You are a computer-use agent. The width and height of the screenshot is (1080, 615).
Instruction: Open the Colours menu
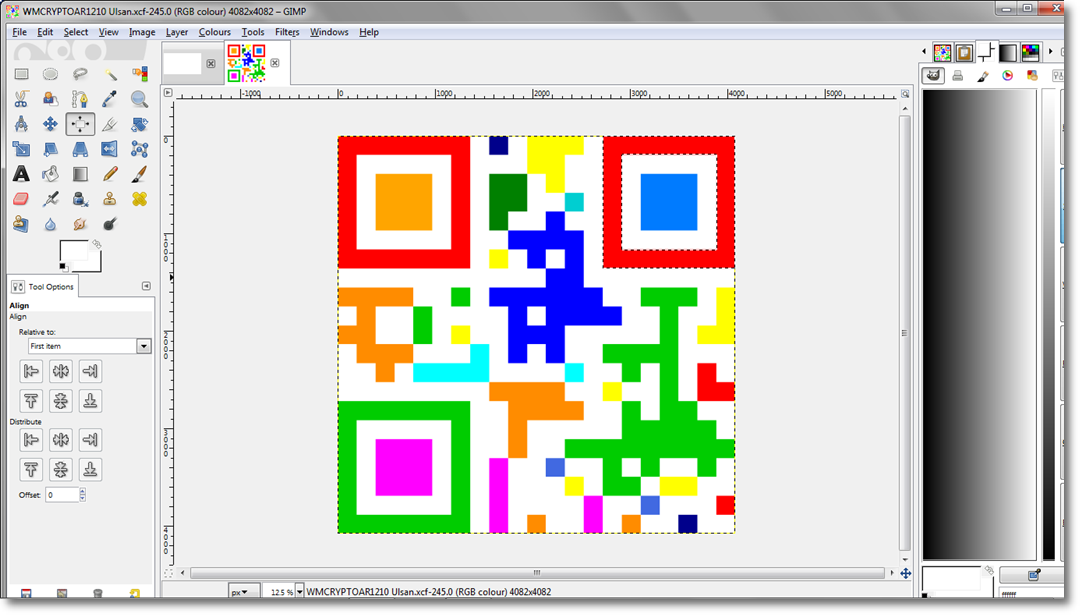pos(214,32)
